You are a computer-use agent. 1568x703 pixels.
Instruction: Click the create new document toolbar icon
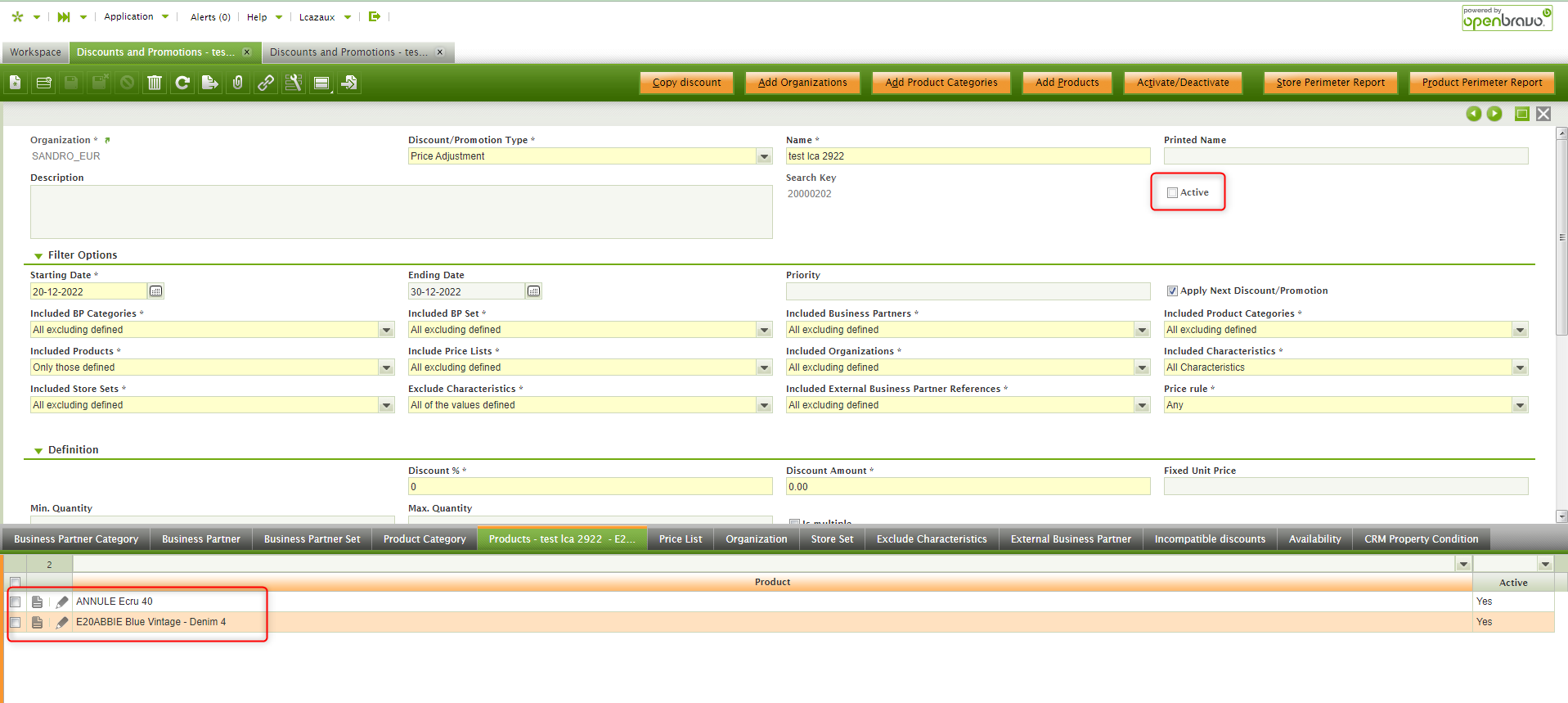16,83
